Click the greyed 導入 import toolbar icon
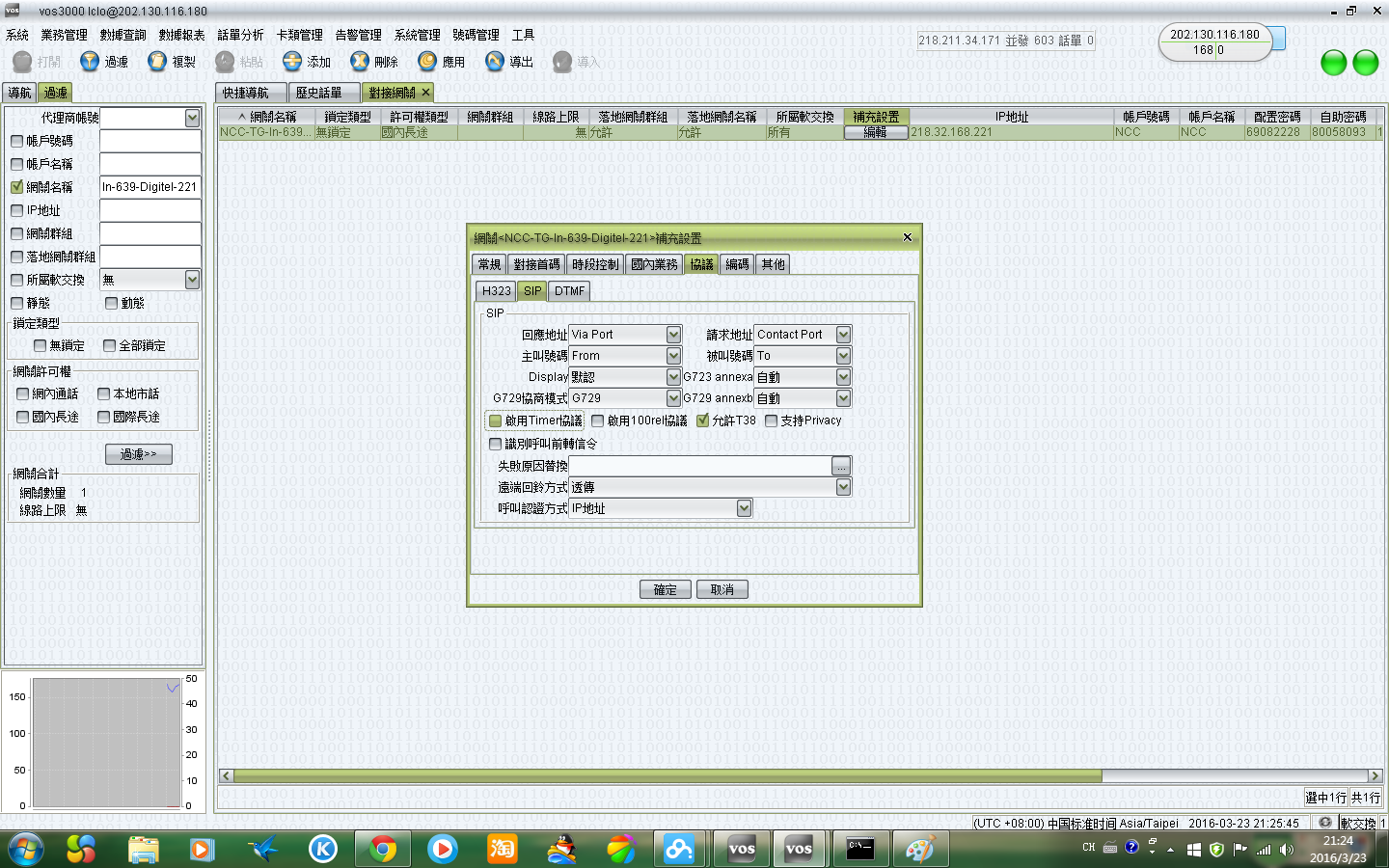Image resolution: width=1389 pixels, height=868 pixels. (x=562, y=61)
